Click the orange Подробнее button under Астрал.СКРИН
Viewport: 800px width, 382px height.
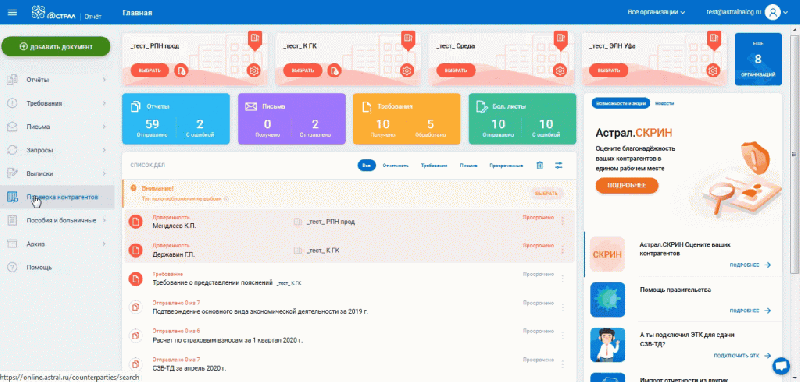click(627, 186)
